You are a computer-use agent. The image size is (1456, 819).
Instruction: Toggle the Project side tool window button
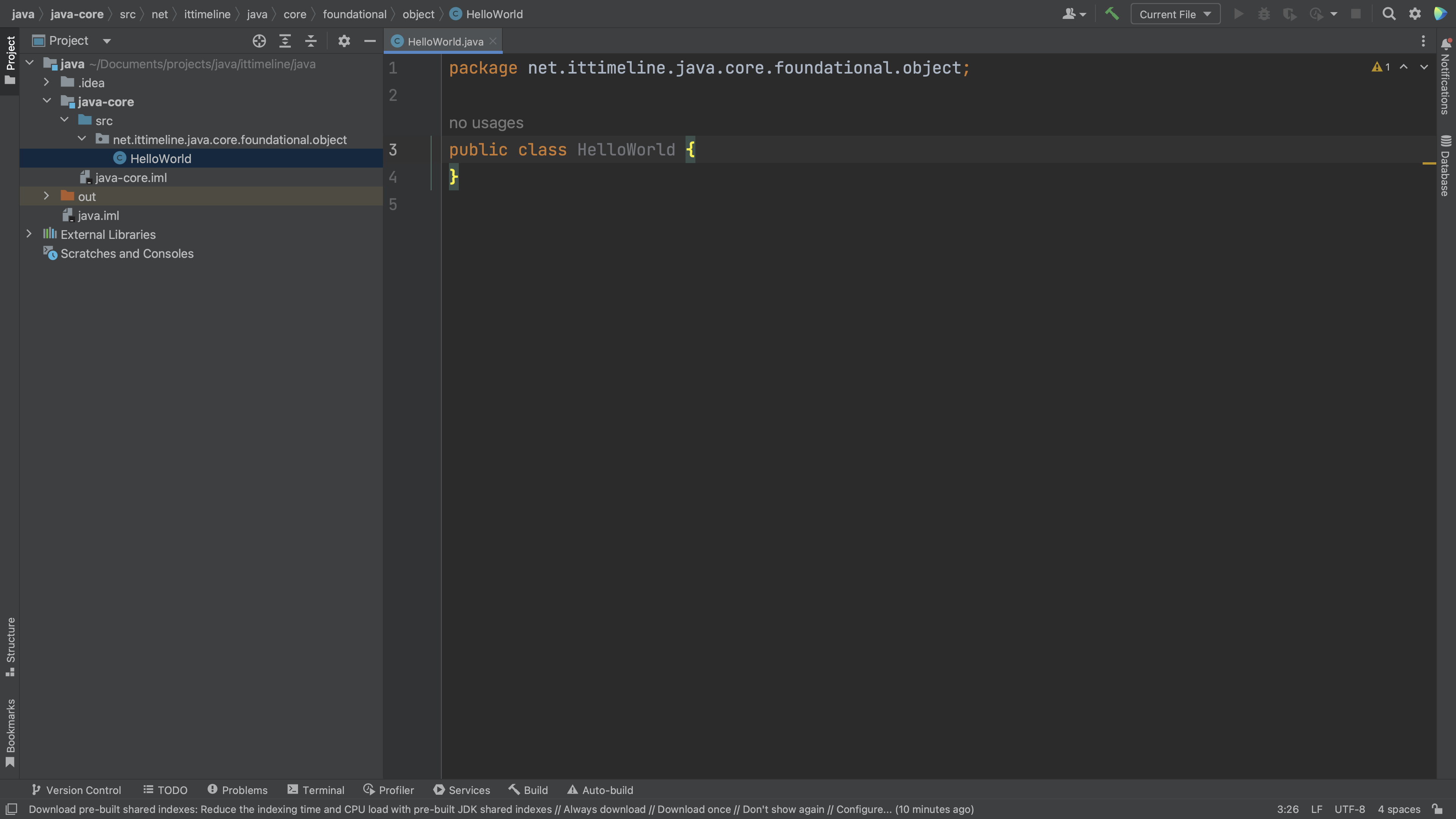[x=10, y=61]
